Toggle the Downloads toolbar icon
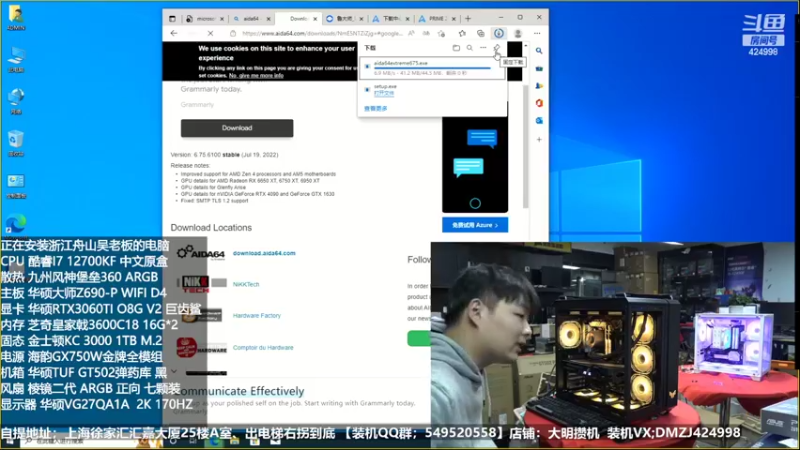800x450 pixels. 498,33
